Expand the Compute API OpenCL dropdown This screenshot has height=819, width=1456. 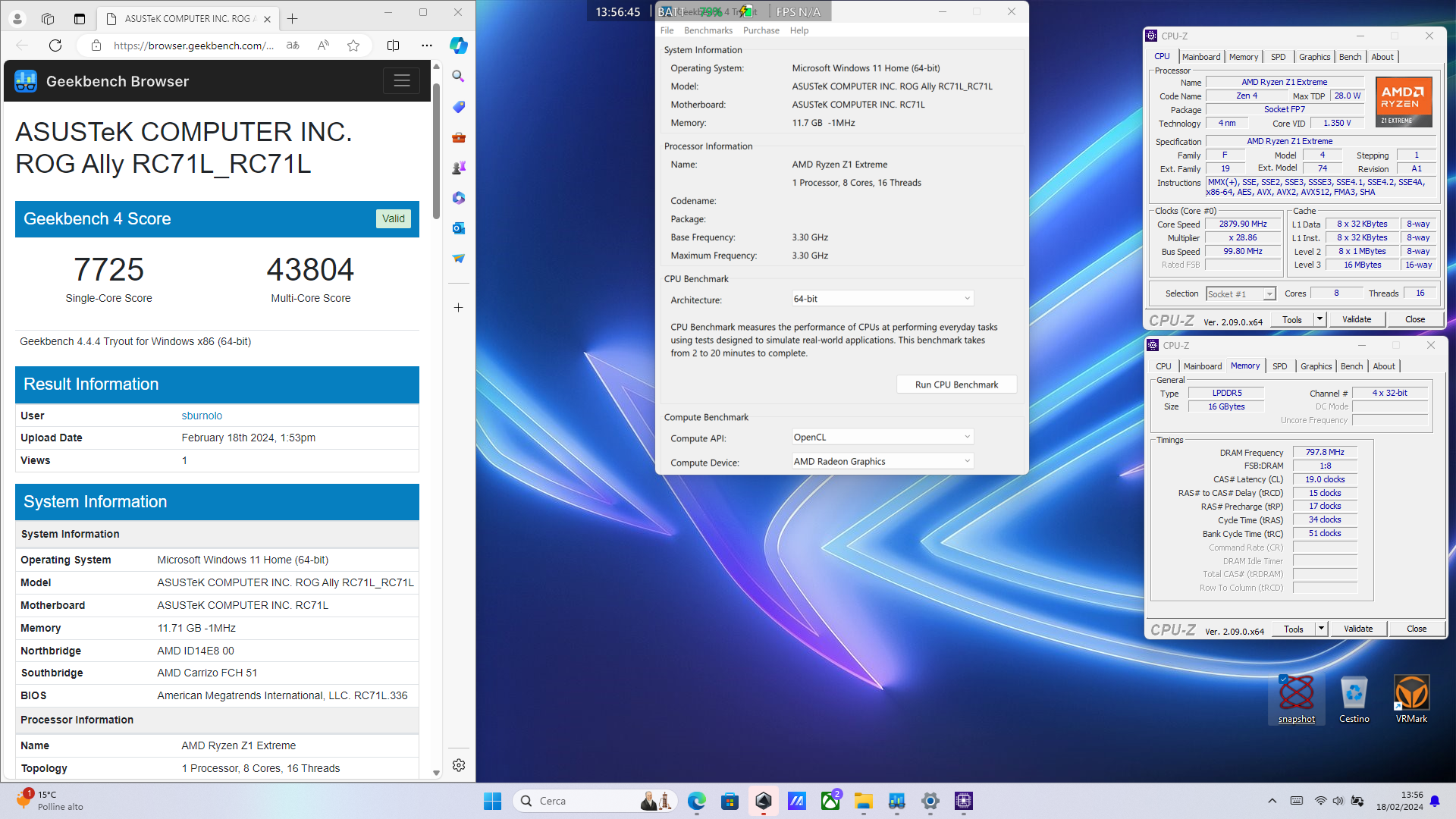[883, 437]
